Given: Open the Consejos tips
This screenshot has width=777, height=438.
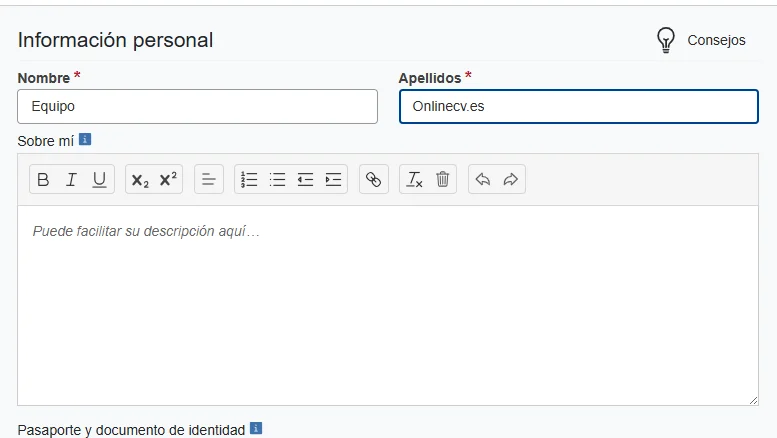Looking at the screenshot, I should point(701,40).
